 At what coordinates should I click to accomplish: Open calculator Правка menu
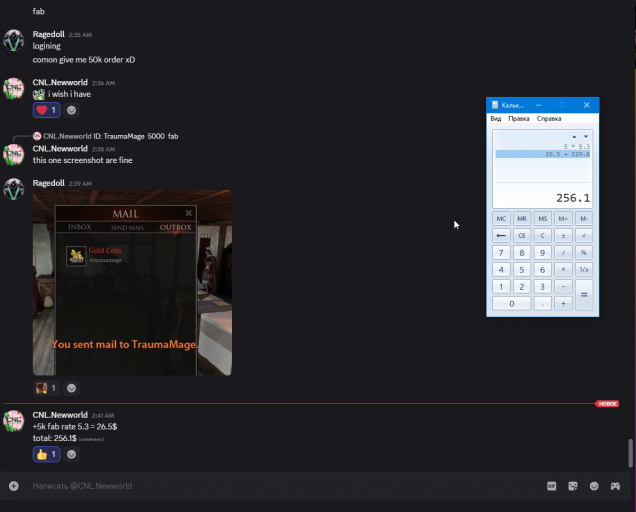point(519,118)
